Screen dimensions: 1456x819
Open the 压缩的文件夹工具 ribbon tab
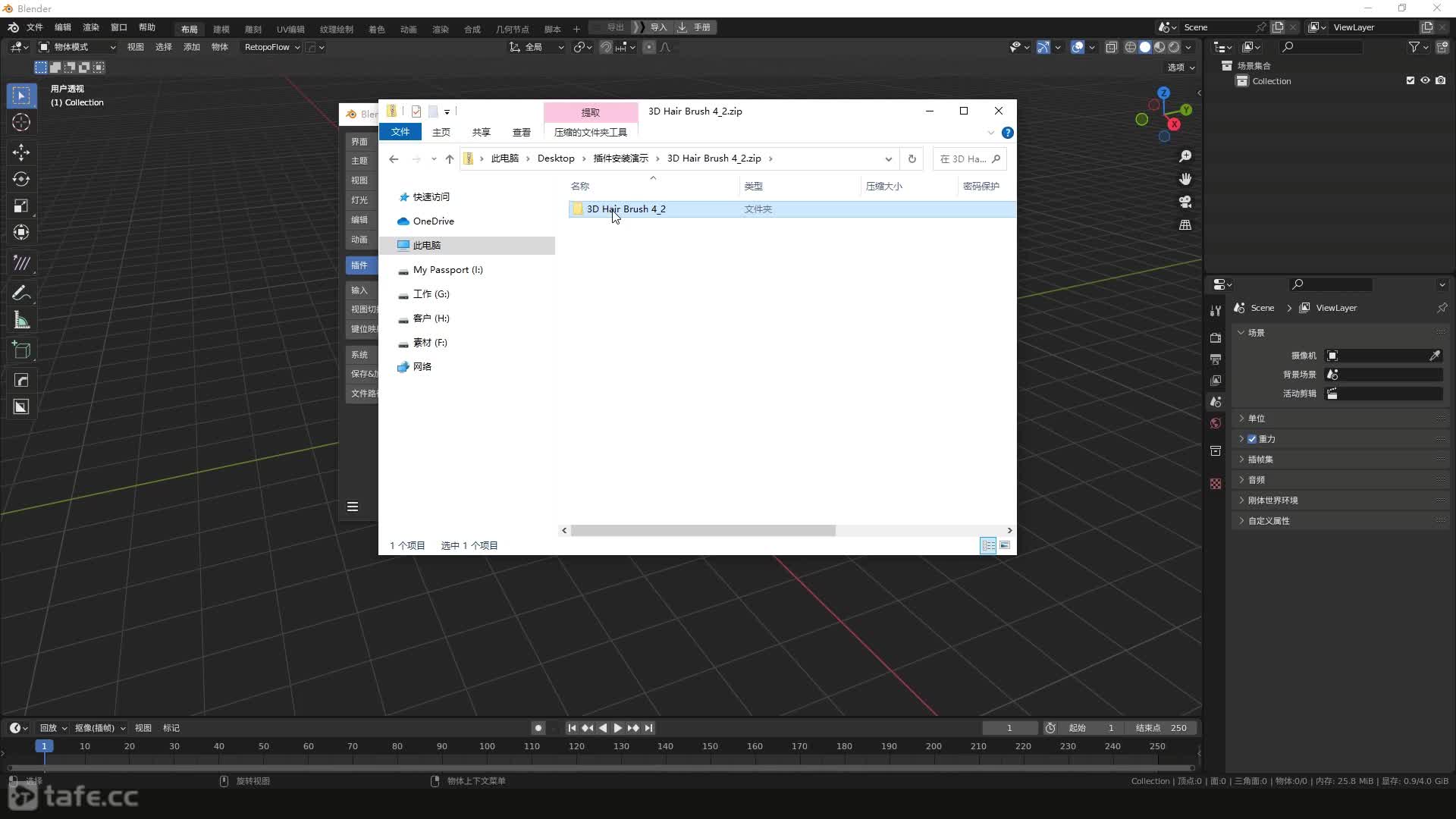(591, 133)
